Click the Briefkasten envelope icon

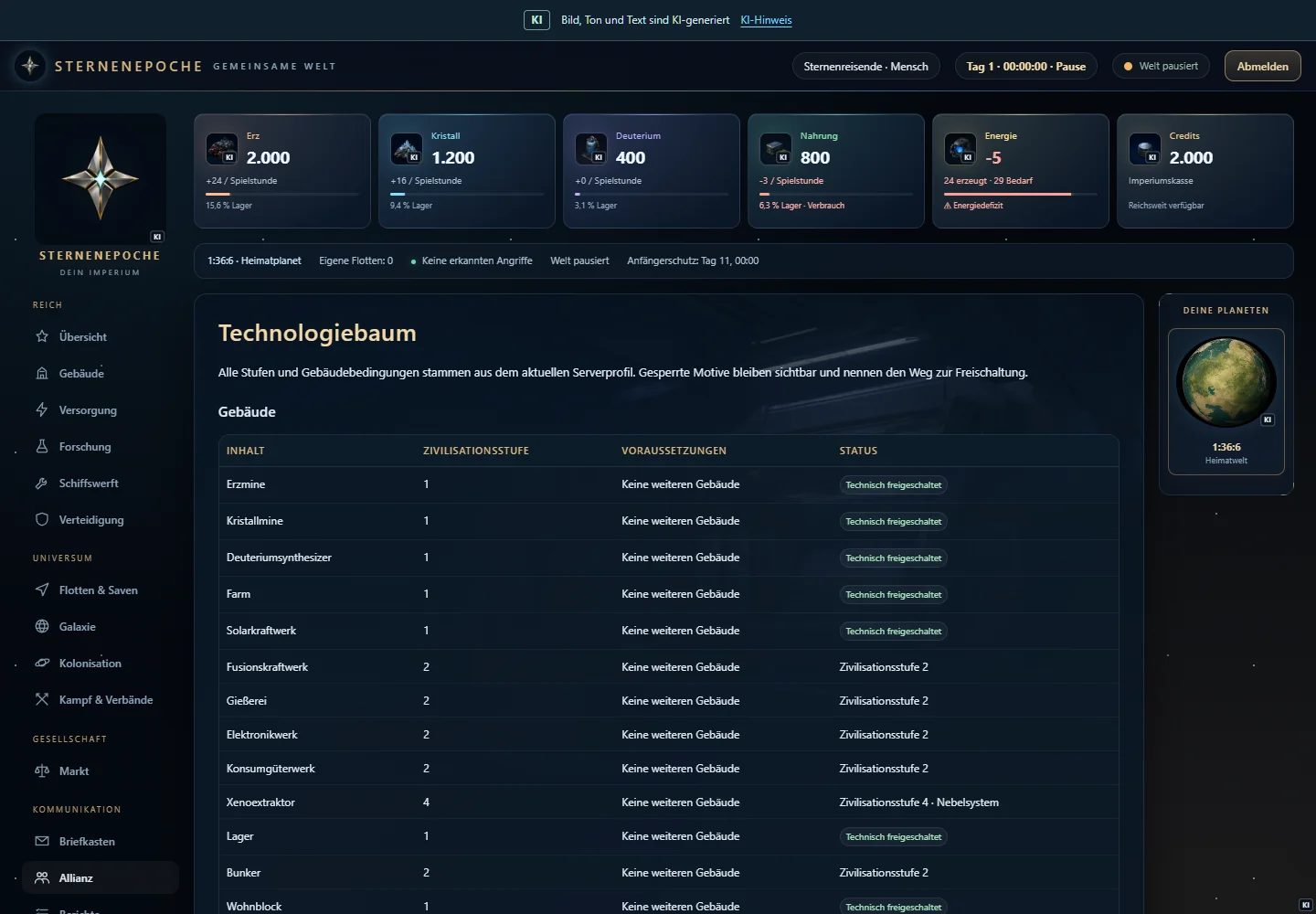coord(42,841)
